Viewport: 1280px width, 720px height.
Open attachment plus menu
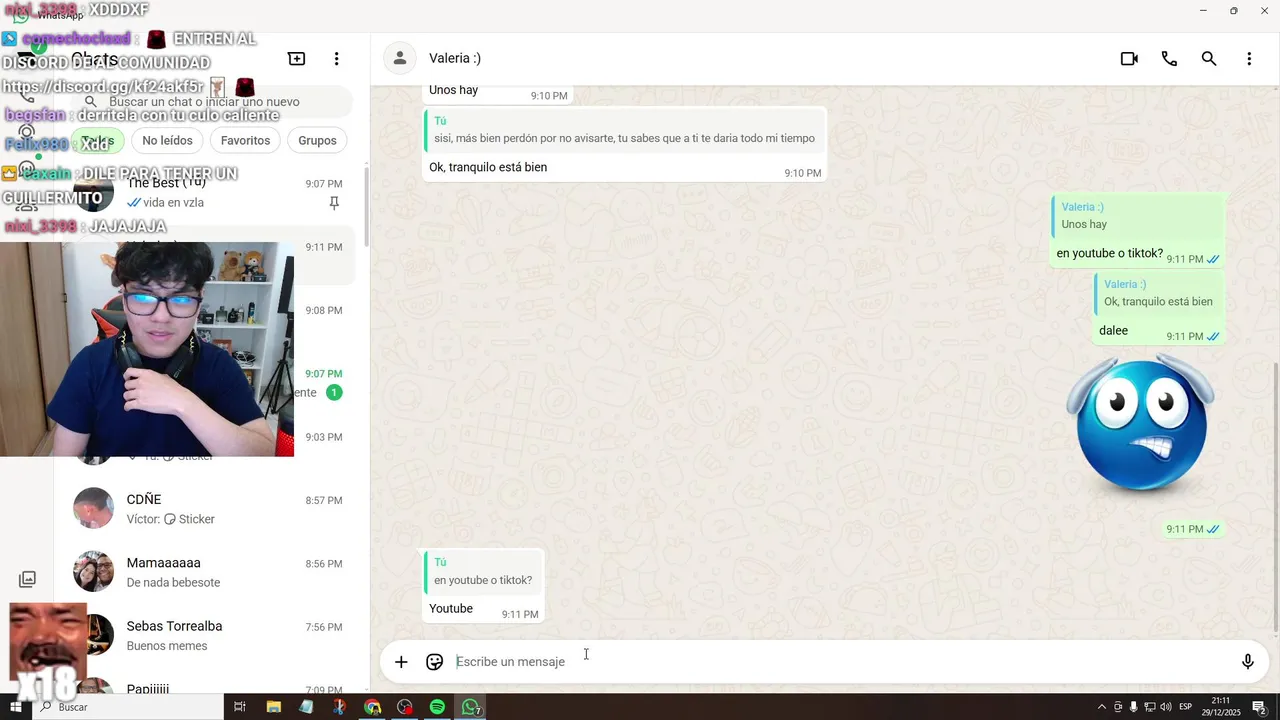coord(401,661)
